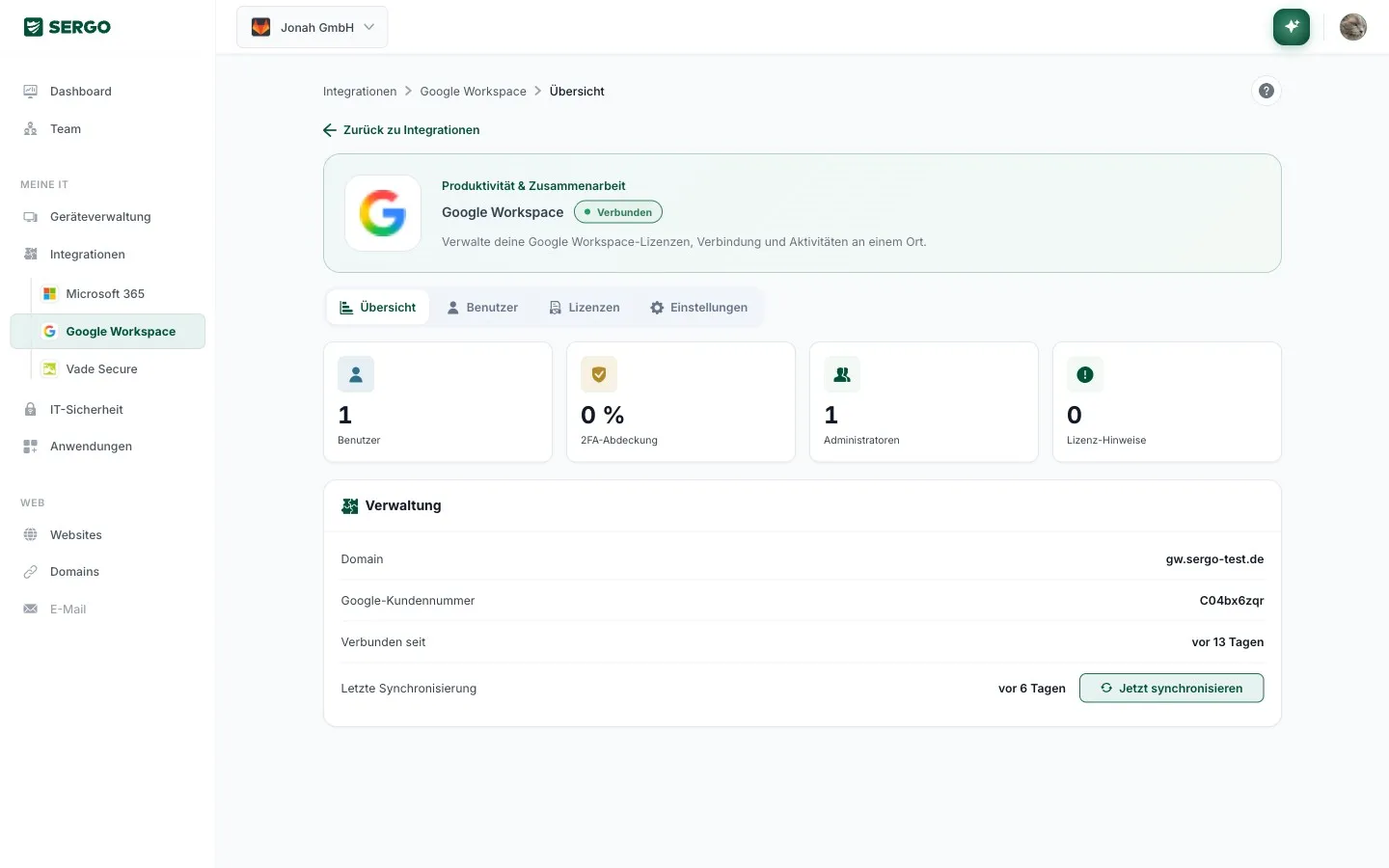Viewport: 1389px width, 868px height.
Task: Open Anwendungen in the sidebar
Action: coord(107,447)
